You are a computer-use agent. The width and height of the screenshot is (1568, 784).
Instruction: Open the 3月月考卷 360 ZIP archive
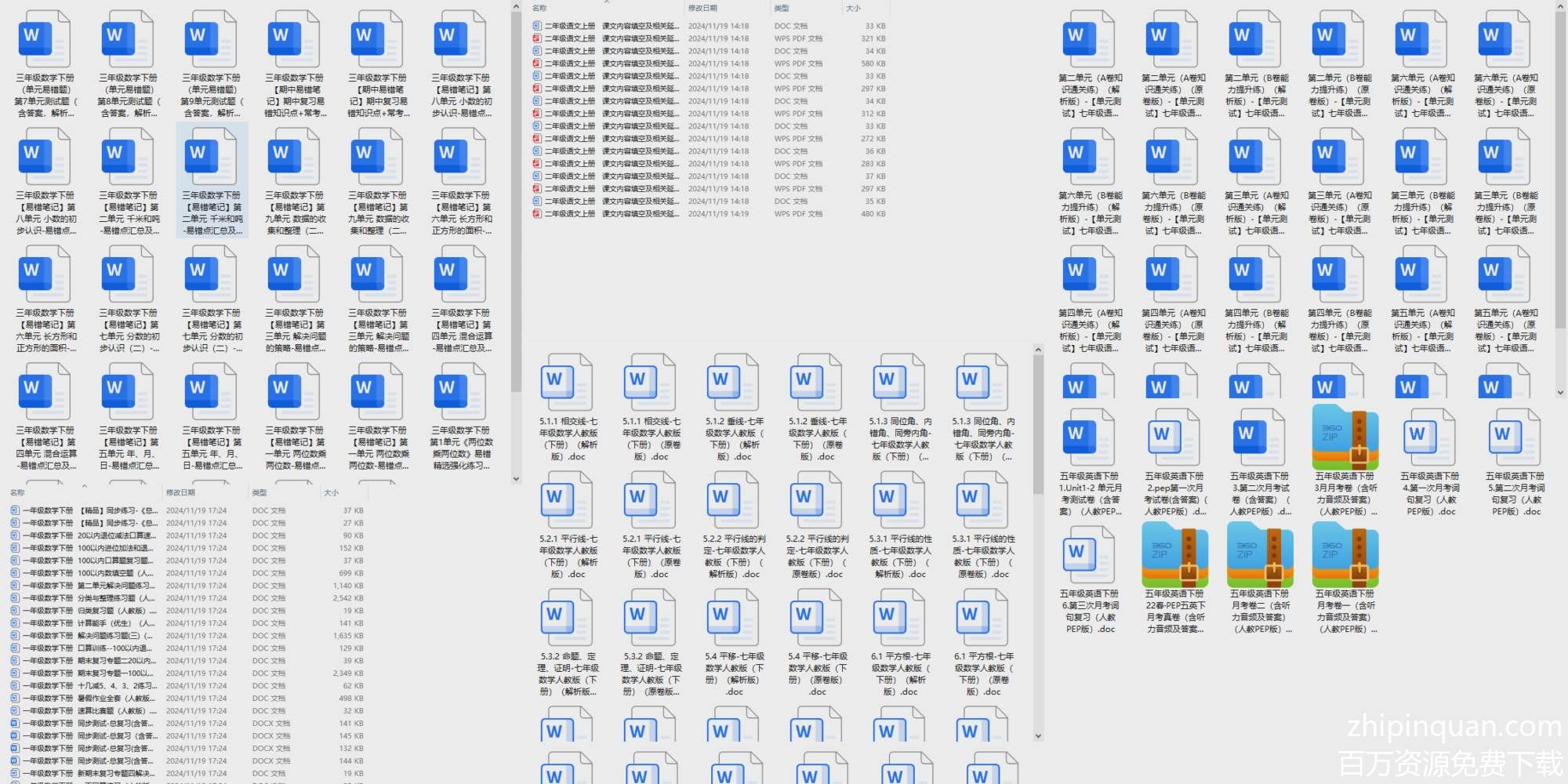coord(1345,436)
